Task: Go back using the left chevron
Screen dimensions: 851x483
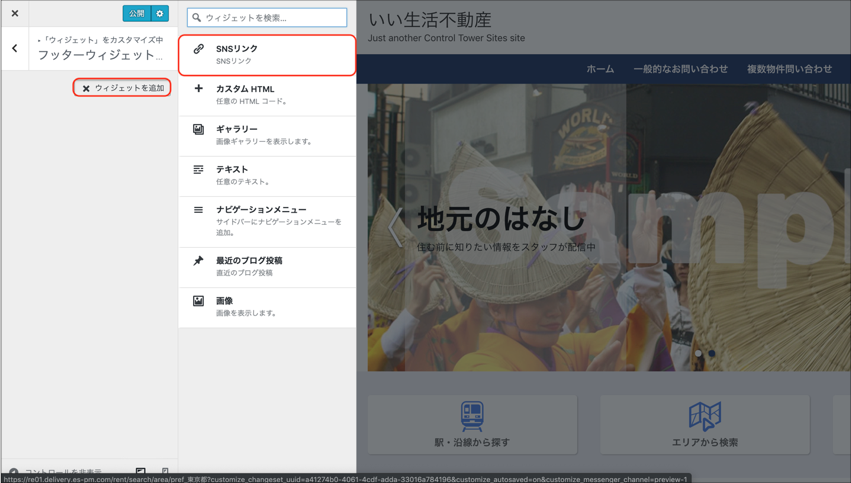Action: pyautogui.click(x=15, y=48)
